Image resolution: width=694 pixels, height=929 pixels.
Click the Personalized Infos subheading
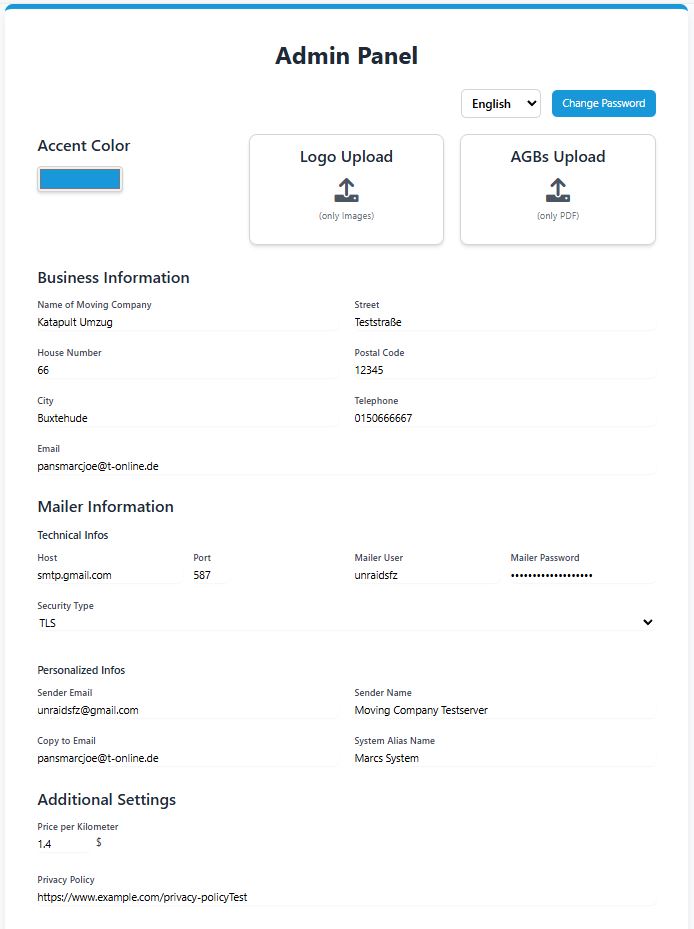tap(81, 670)
